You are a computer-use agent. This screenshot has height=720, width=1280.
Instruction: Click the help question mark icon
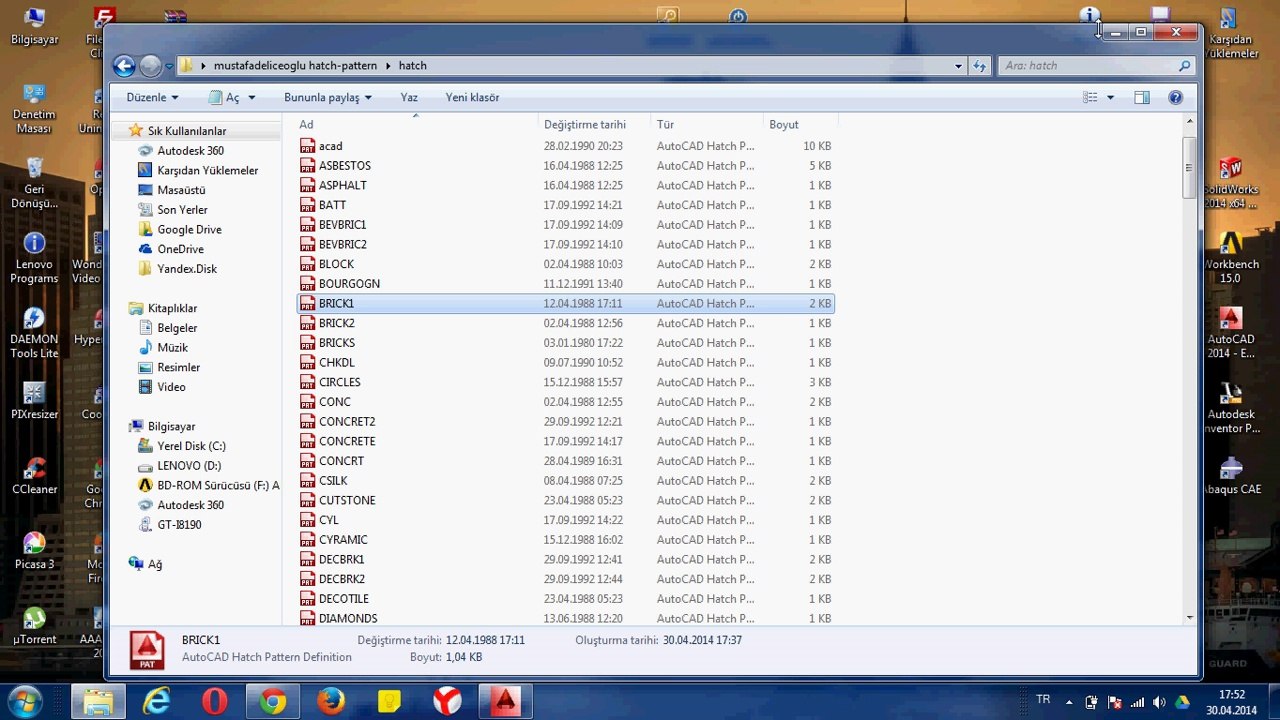pyautogui.click(x=1176, y=97)
